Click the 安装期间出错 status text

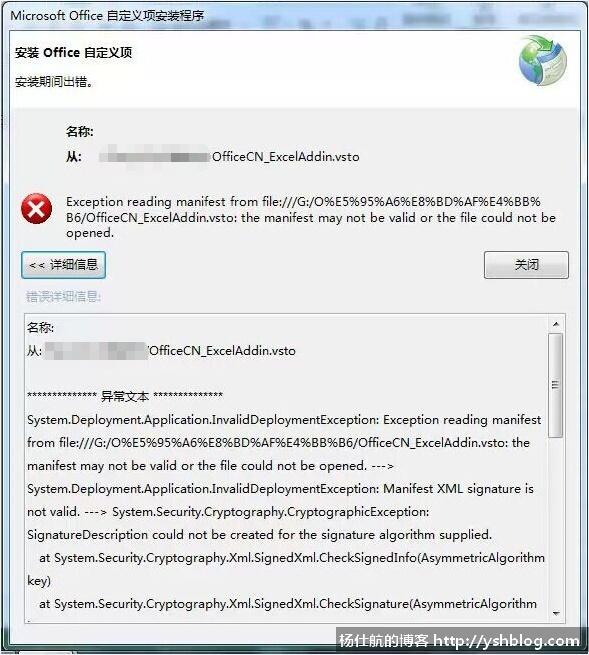point(54,82)
